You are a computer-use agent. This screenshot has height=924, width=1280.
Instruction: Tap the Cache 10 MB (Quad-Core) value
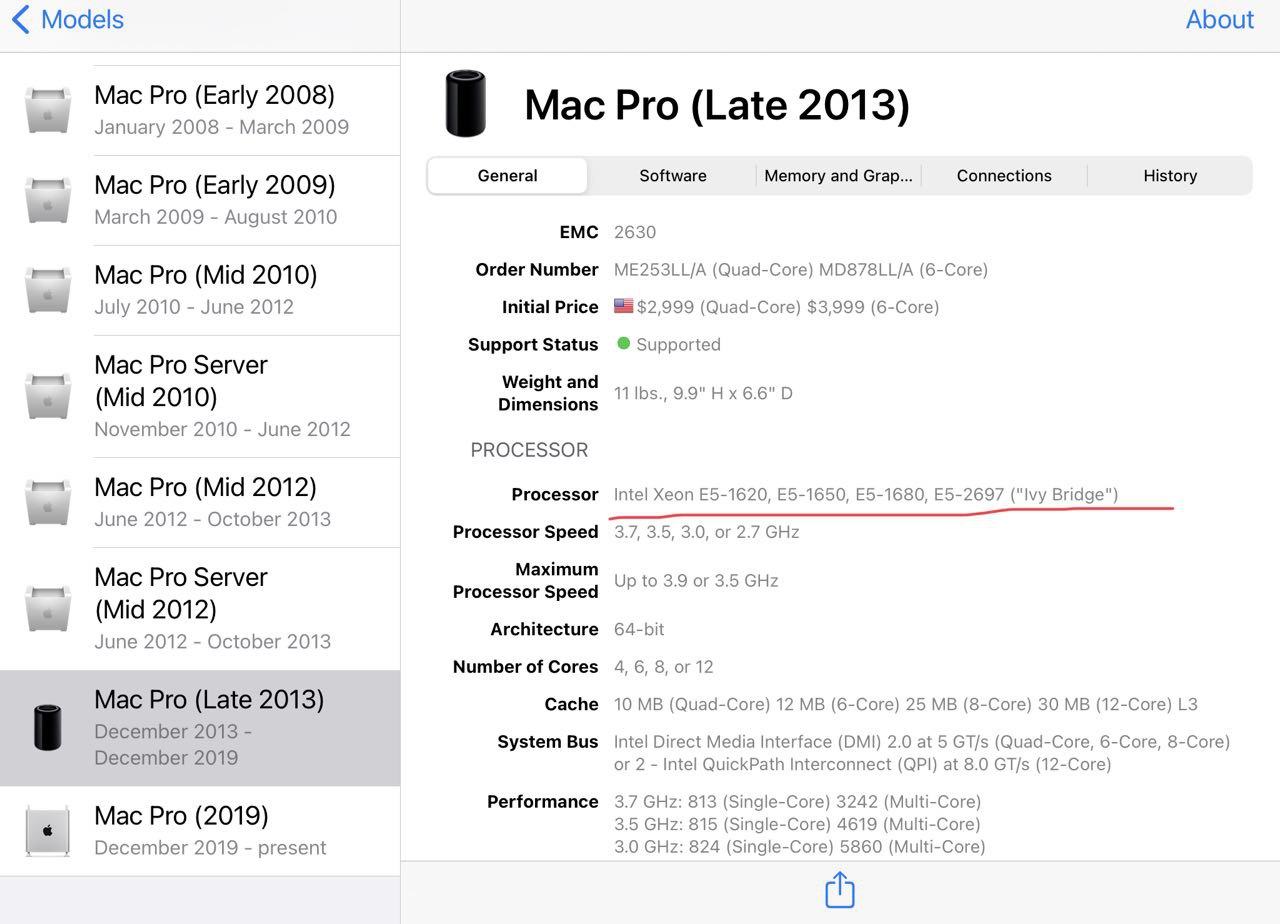(906, 704)
